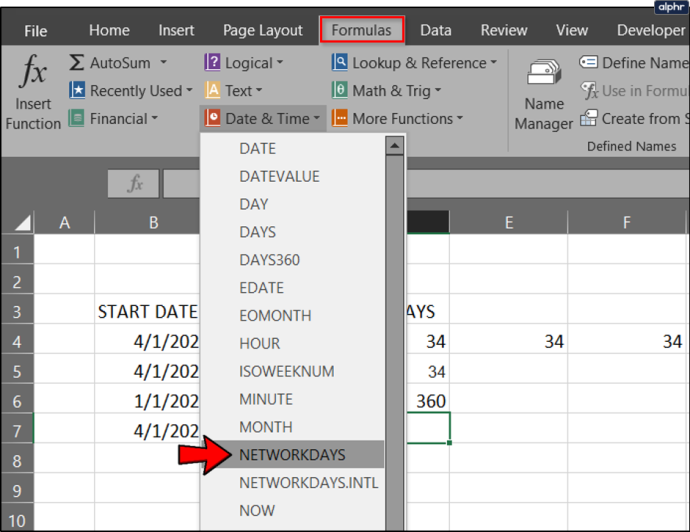Open the Recently Used star icon
The width and height of the screenshot is (690, 532).
point(77,90)
